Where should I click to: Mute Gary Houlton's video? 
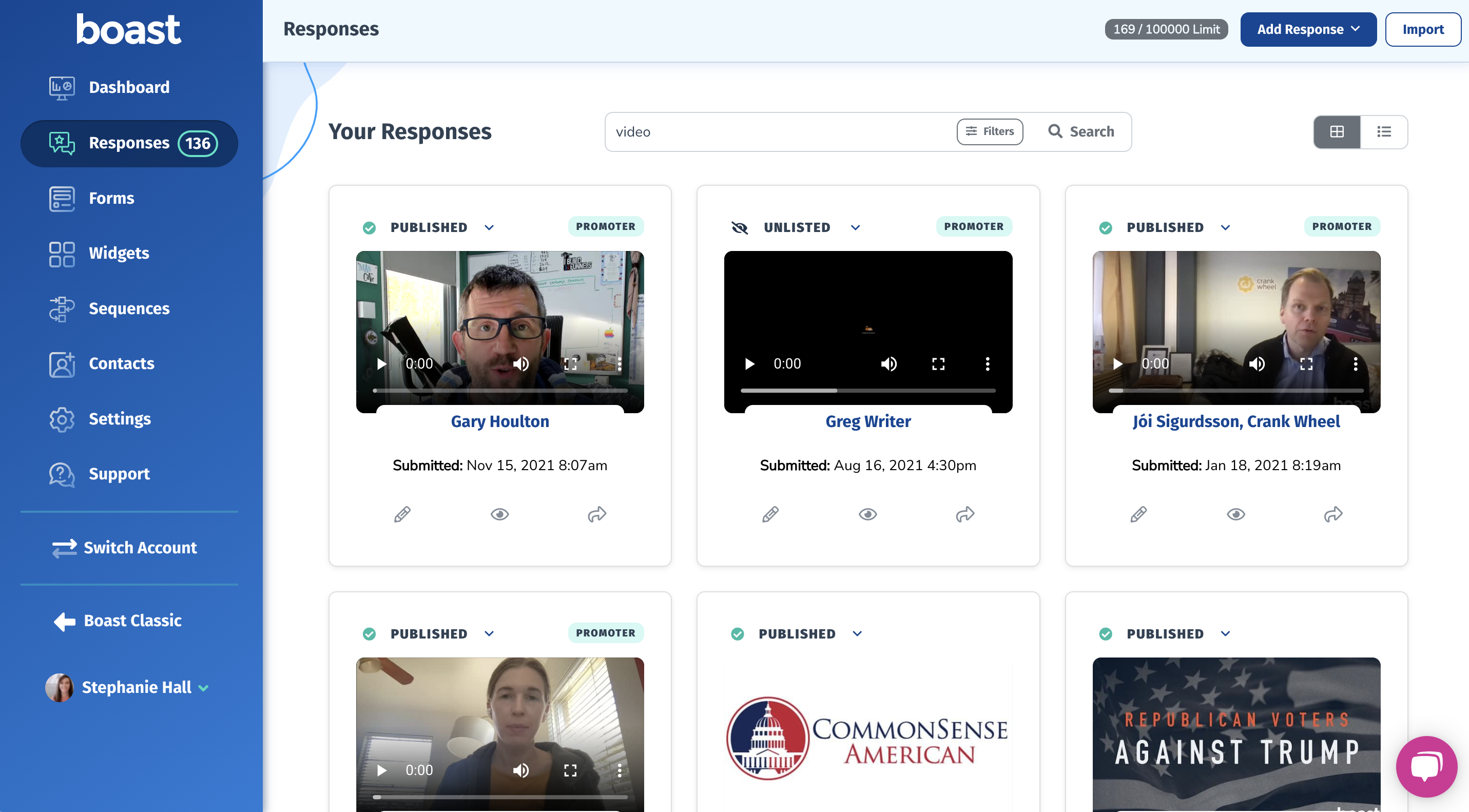(x=520, y=363)
